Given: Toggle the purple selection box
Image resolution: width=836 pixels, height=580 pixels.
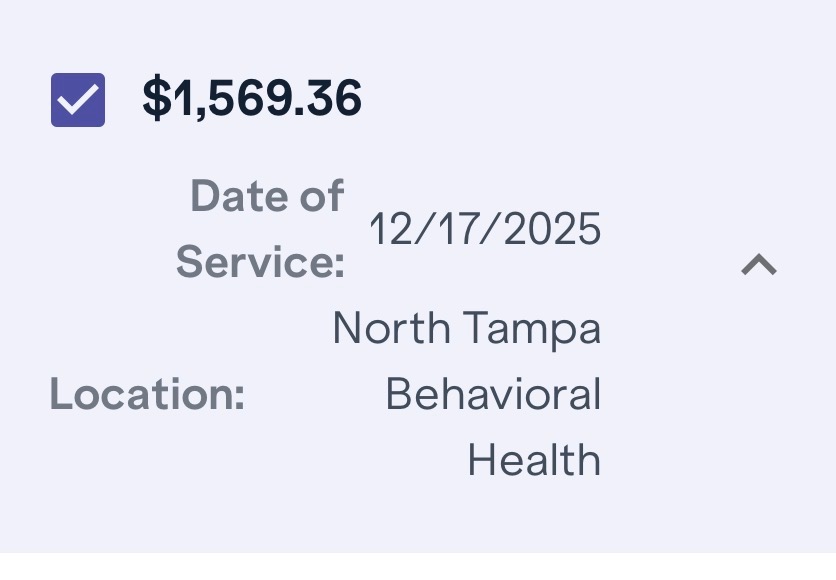Looking at the screenshot, I should tap(78, 100).
